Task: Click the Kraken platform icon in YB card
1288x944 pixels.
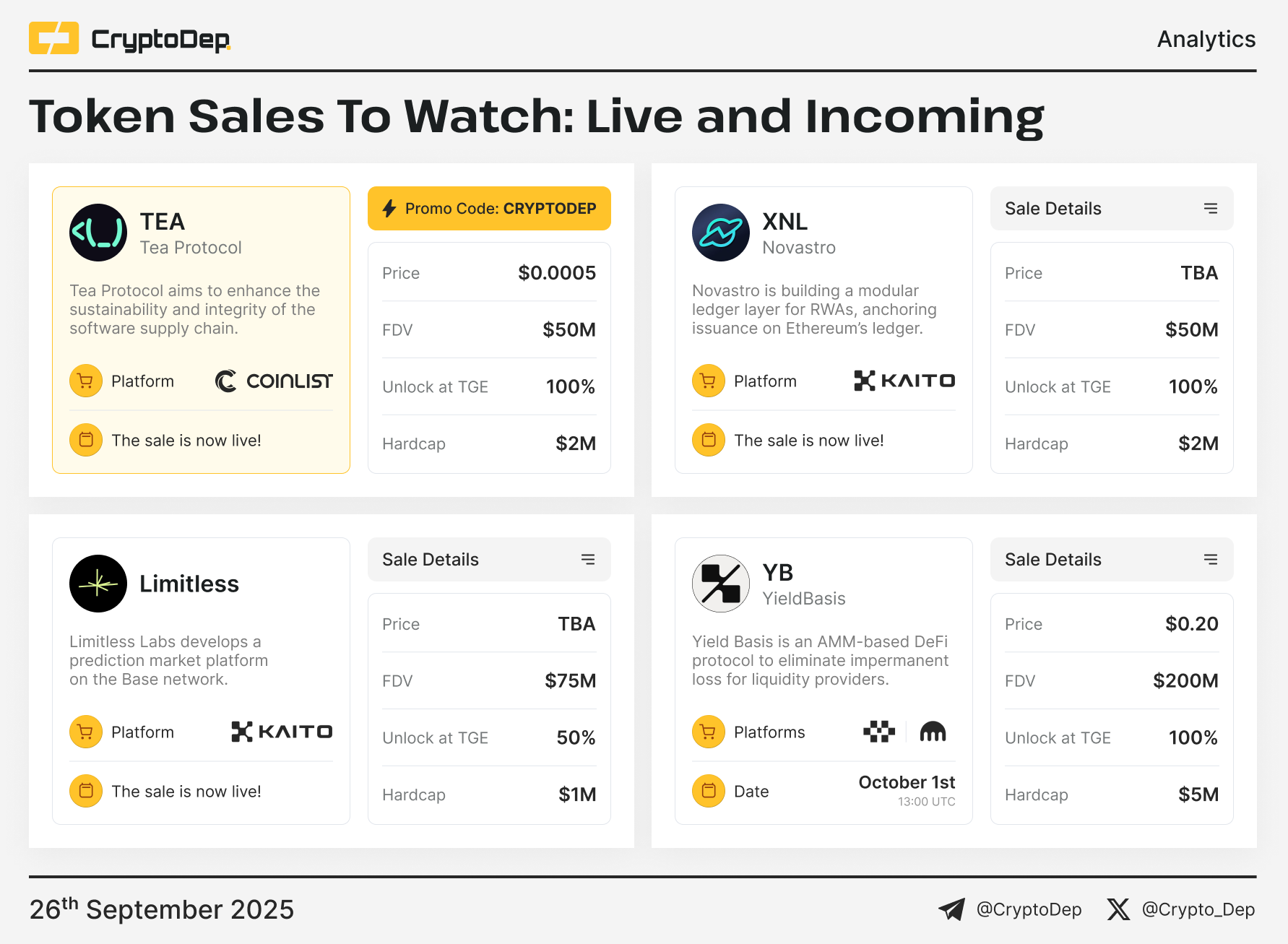Action: [933, 732]
